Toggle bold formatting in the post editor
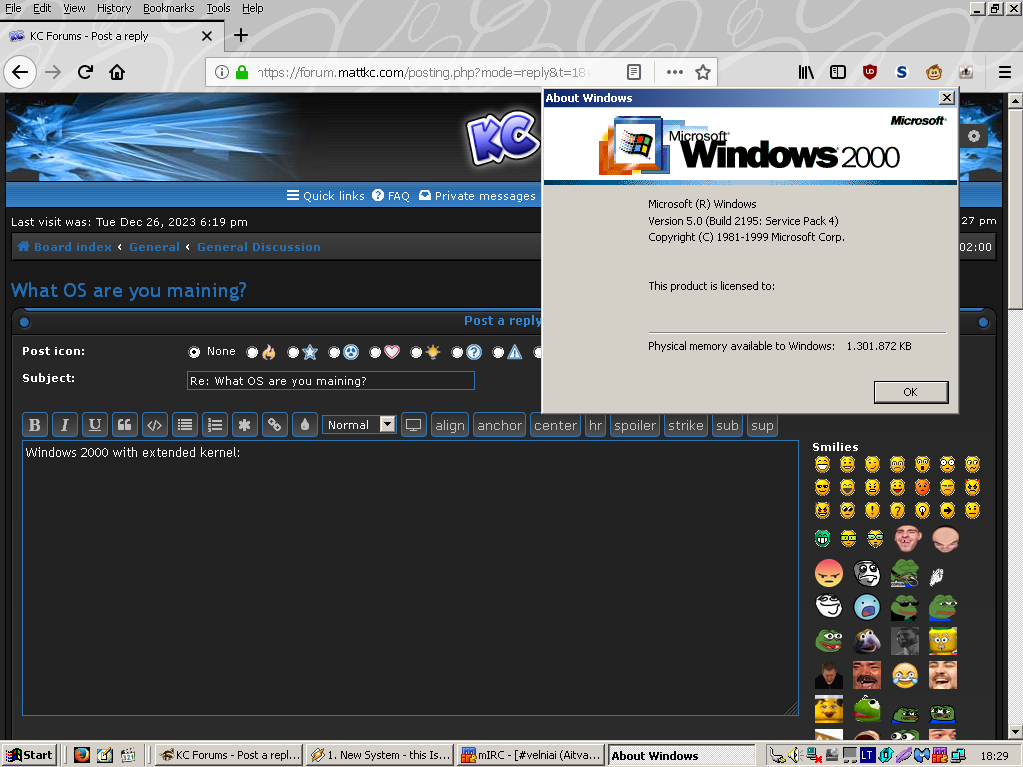Image resolution: width=1023 pixels, height=767 pixels. 35,425
